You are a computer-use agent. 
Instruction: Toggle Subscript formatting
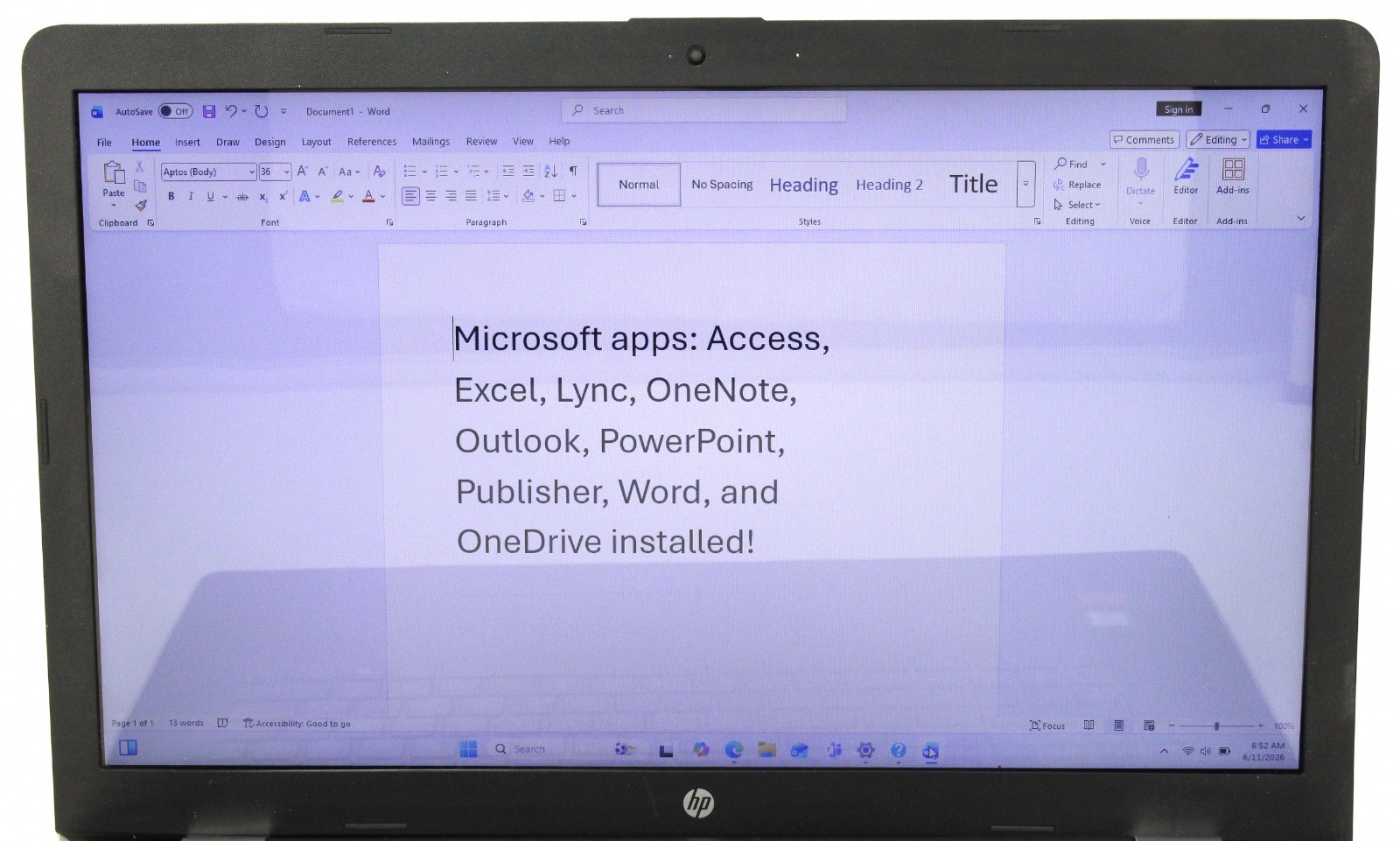point(263,197)
